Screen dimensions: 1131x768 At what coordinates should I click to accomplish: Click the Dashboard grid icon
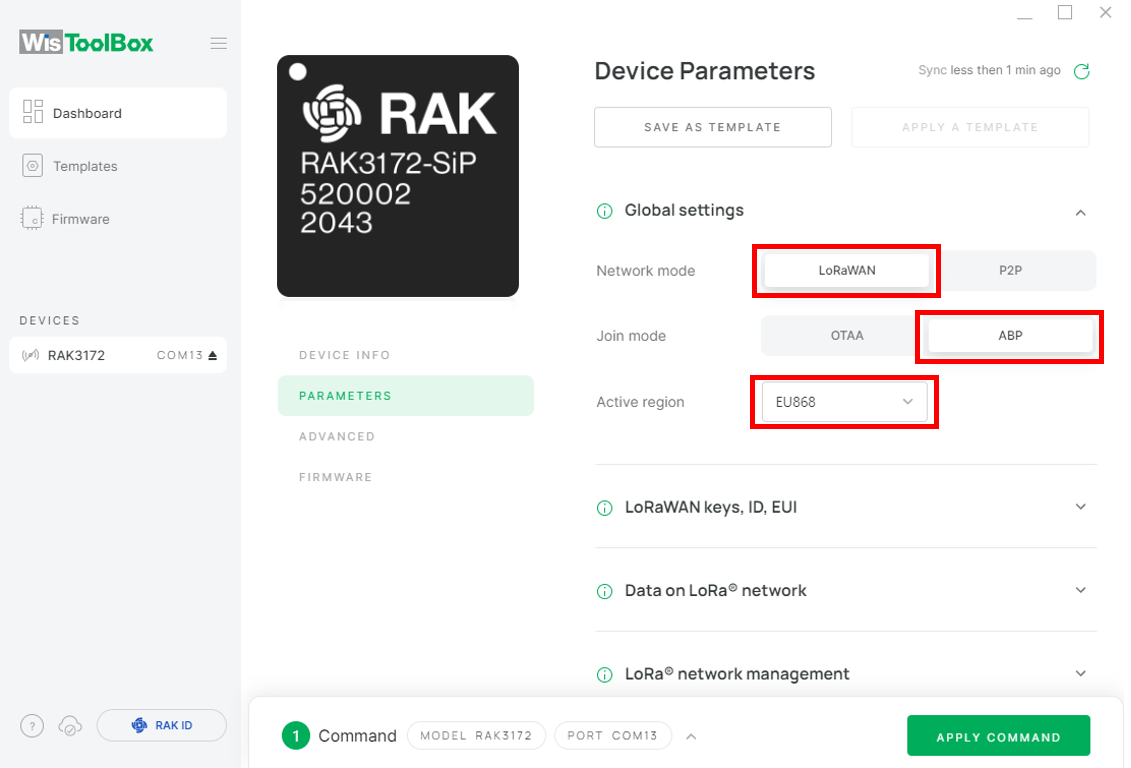point(32,112)
